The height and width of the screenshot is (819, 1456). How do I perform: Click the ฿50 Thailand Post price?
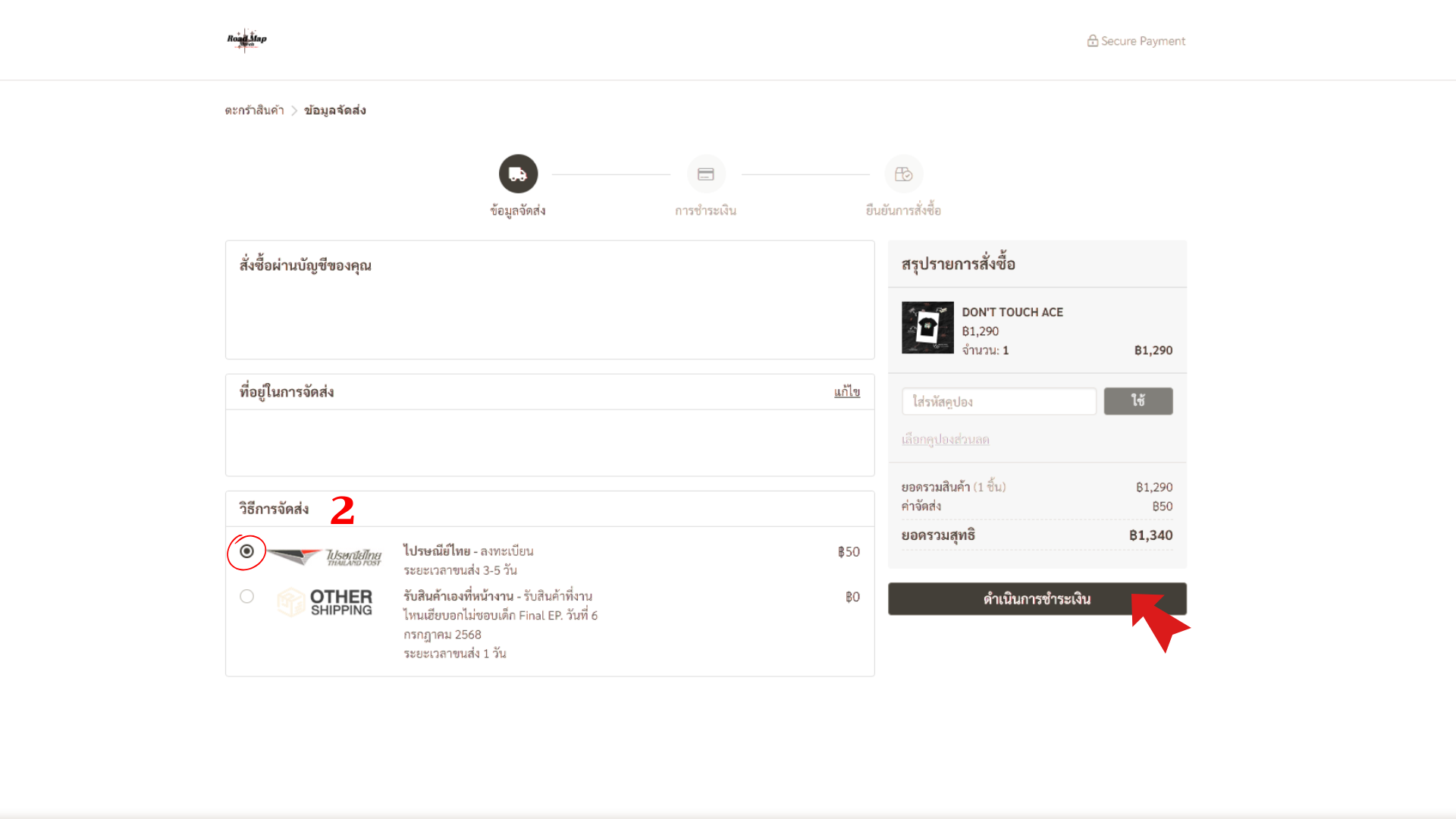point(849,551)
